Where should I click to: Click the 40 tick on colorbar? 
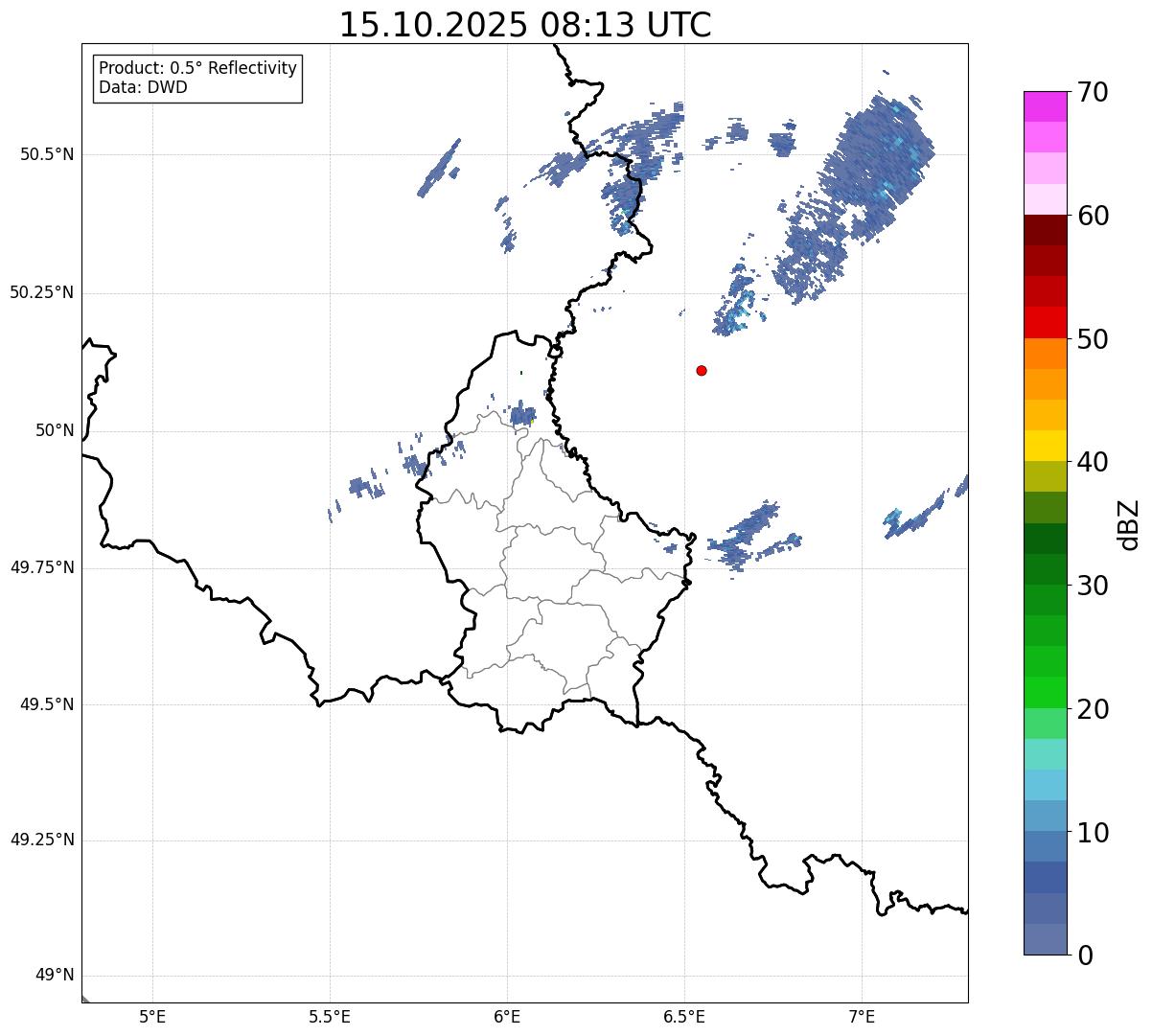[x=1092, y=462]
